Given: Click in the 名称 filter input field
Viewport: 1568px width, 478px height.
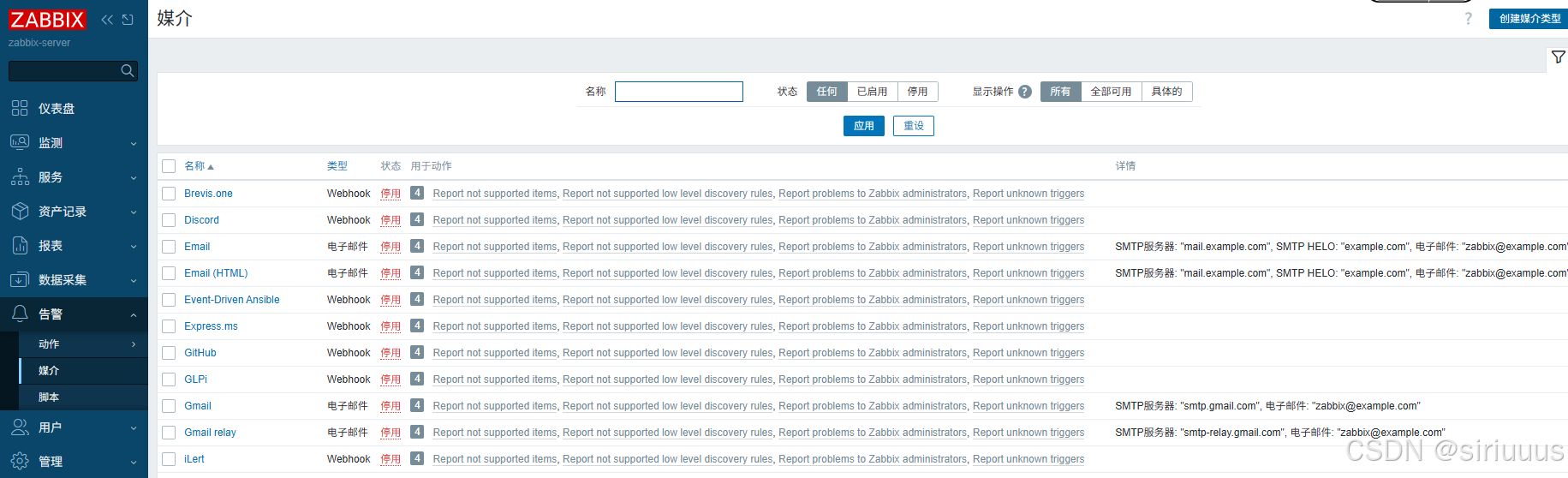Looking at the screenshot, I should (679, 92).
